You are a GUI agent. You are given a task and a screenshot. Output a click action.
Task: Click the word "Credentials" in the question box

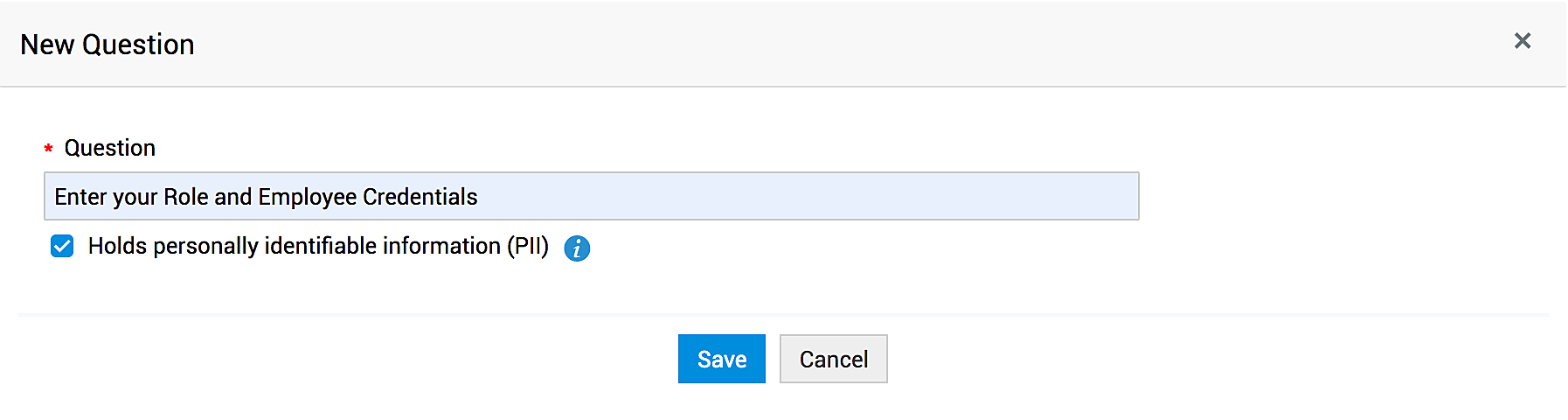click(420, 197)
